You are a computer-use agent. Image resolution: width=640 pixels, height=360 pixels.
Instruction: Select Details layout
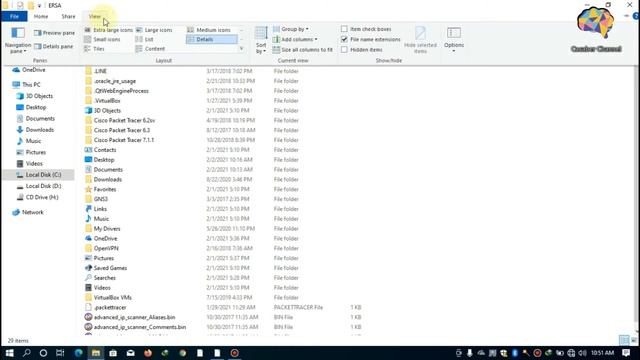click(211, 39)
